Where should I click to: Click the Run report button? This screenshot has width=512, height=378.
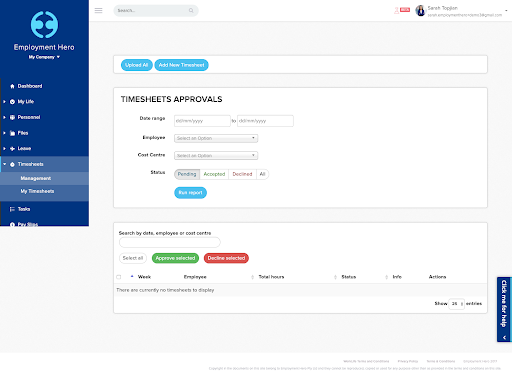(190, 193)
